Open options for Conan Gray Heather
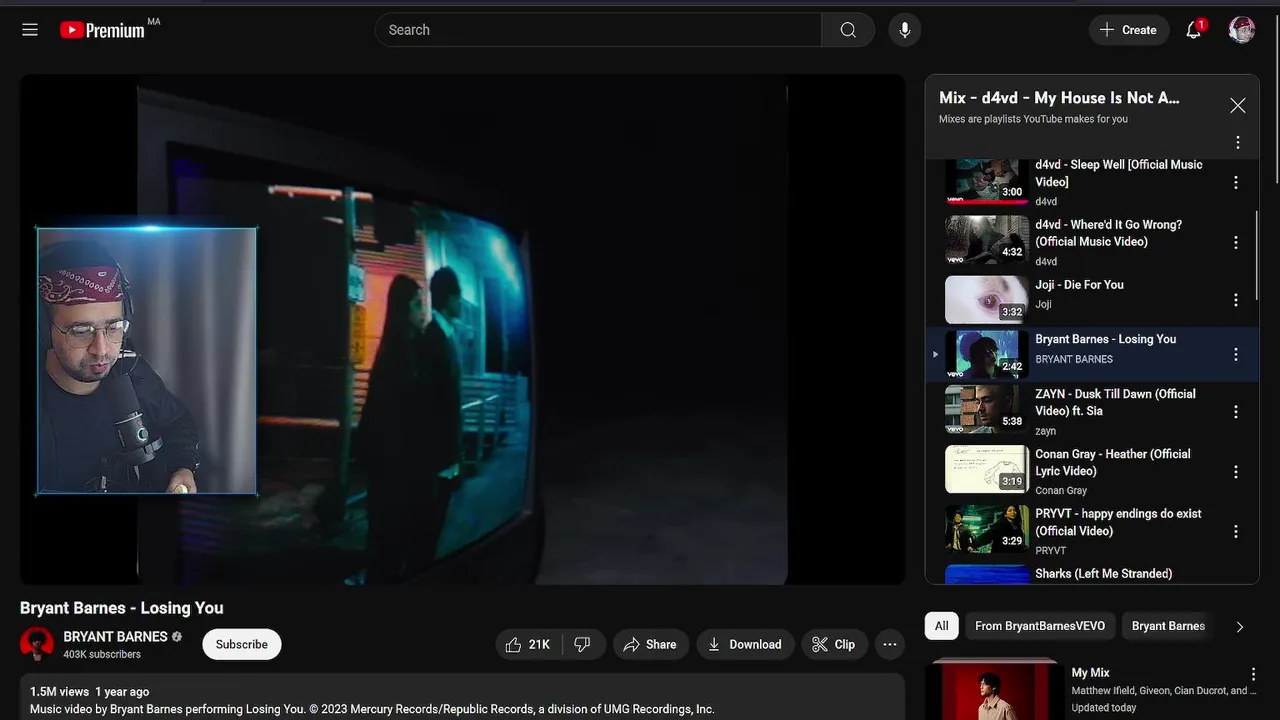 click(1236, 472)
